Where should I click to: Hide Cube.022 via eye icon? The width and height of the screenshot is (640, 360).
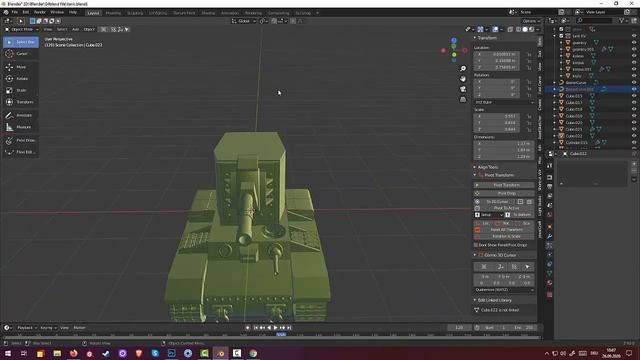634,136
